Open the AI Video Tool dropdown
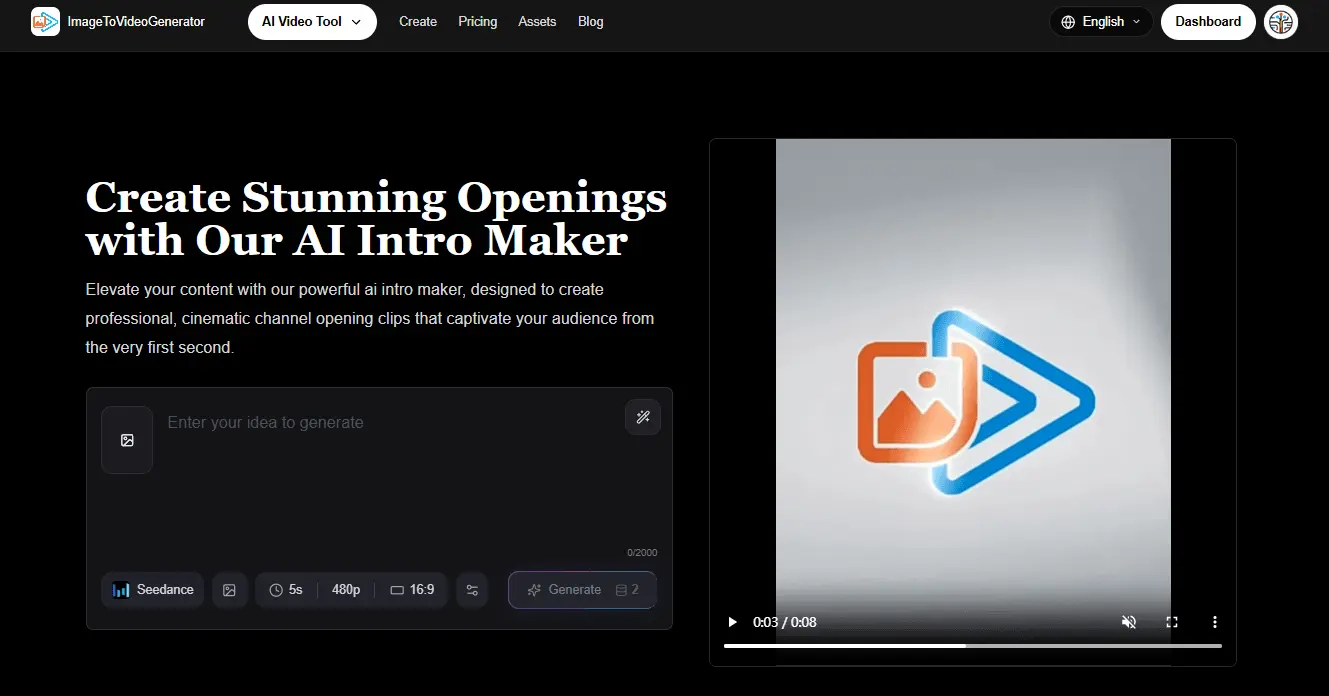The image size is (1329, 696). click(x=312, y=21)
